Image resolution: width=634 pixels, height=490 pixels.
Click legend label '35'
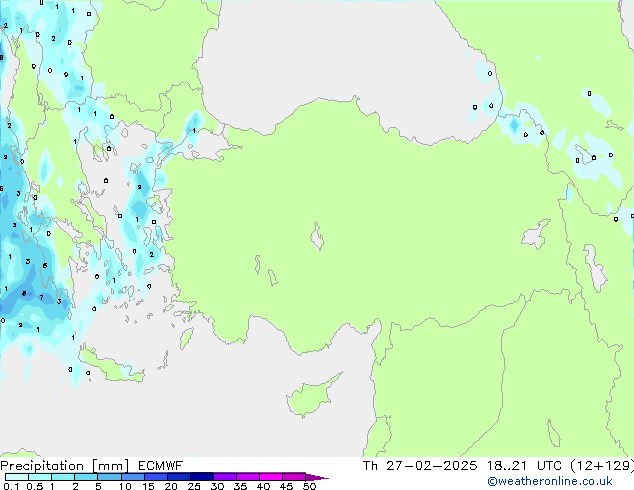coord(240,486)
